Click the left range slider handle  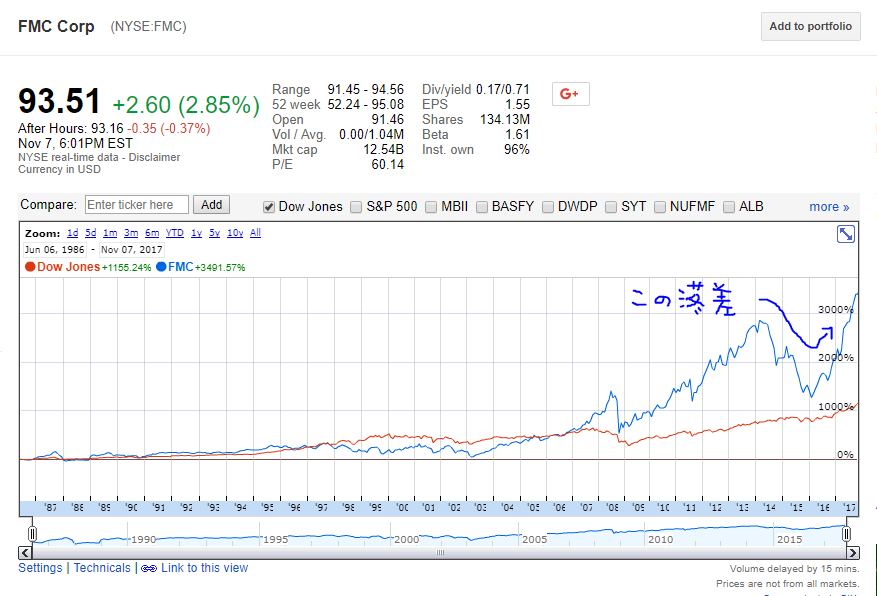32,534
